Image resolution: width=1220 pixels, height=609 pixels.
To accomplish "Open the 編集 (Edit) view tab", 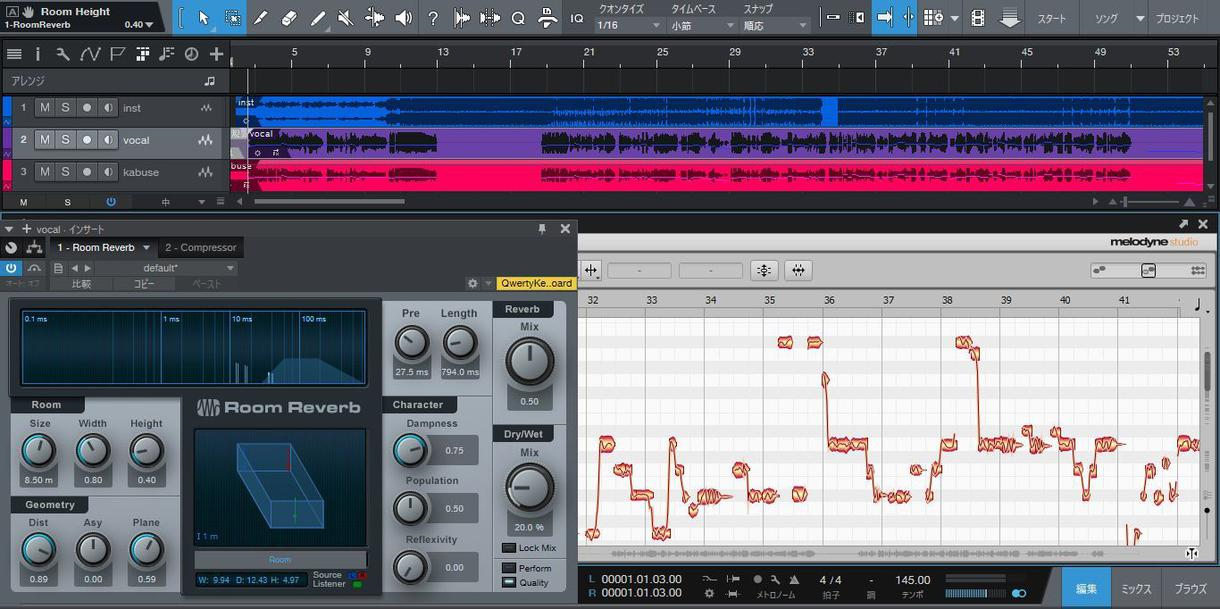I will tap(1086, 589).
